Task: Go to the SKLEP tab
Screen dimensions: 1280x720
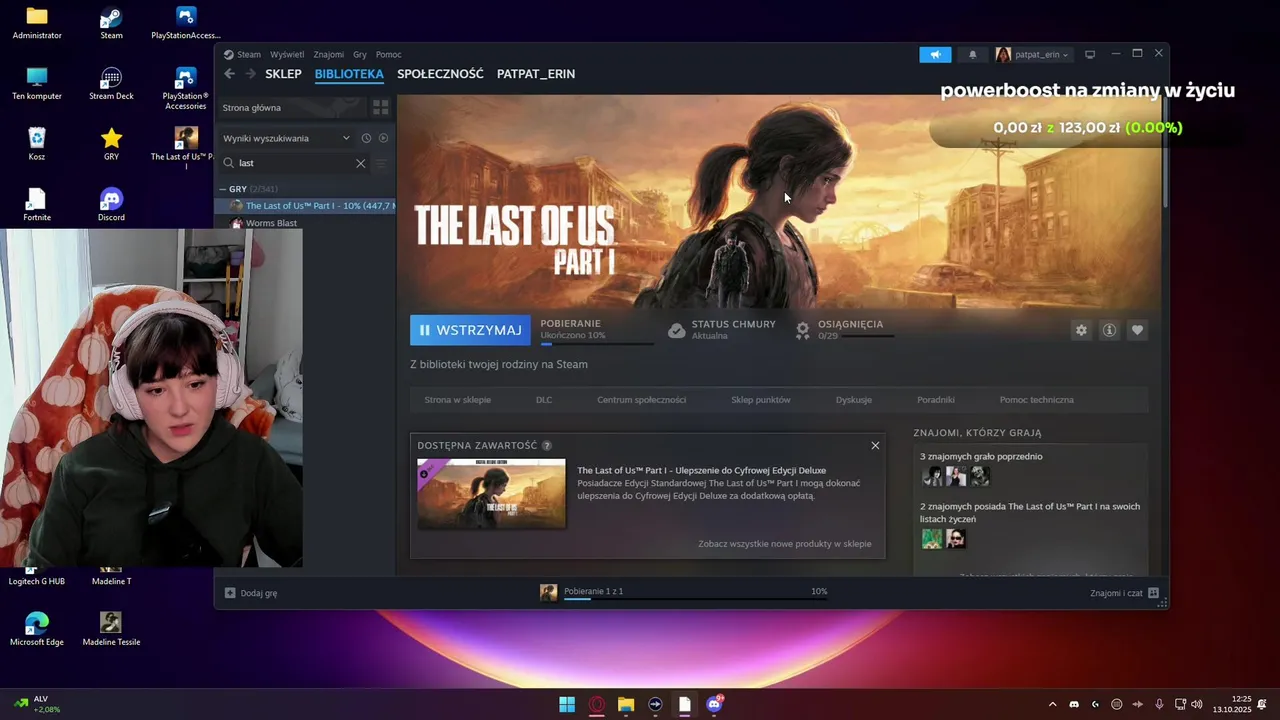Action: [x=283, y=74]
